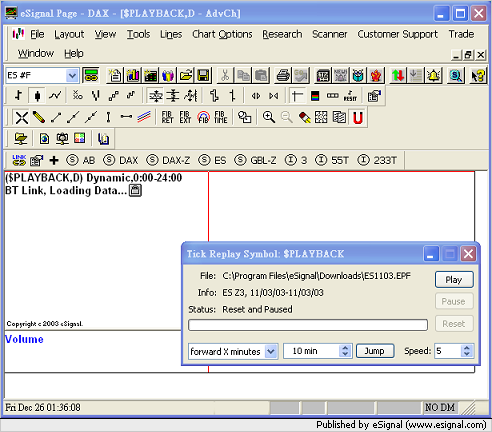The image size is (492, 432).
Task: Open the Lines menu
Action: click(x=171, y=34)
